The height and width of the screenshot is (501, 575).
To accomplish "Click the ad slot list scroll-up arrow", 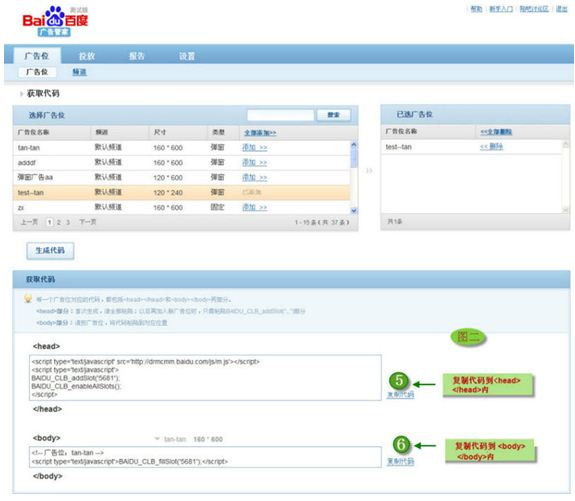I will pyautogui.click(x=354, y=145).
